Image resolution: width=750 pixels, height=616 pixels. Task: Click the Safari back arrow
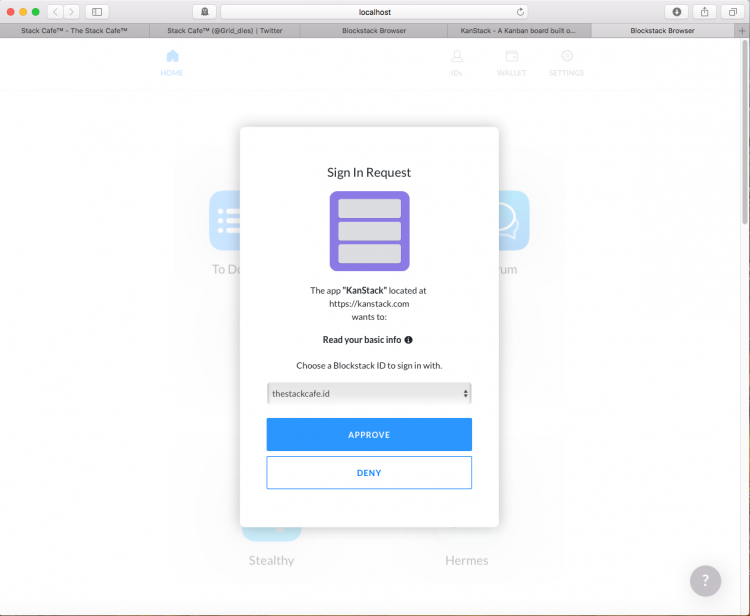click(x=55, y=12)
